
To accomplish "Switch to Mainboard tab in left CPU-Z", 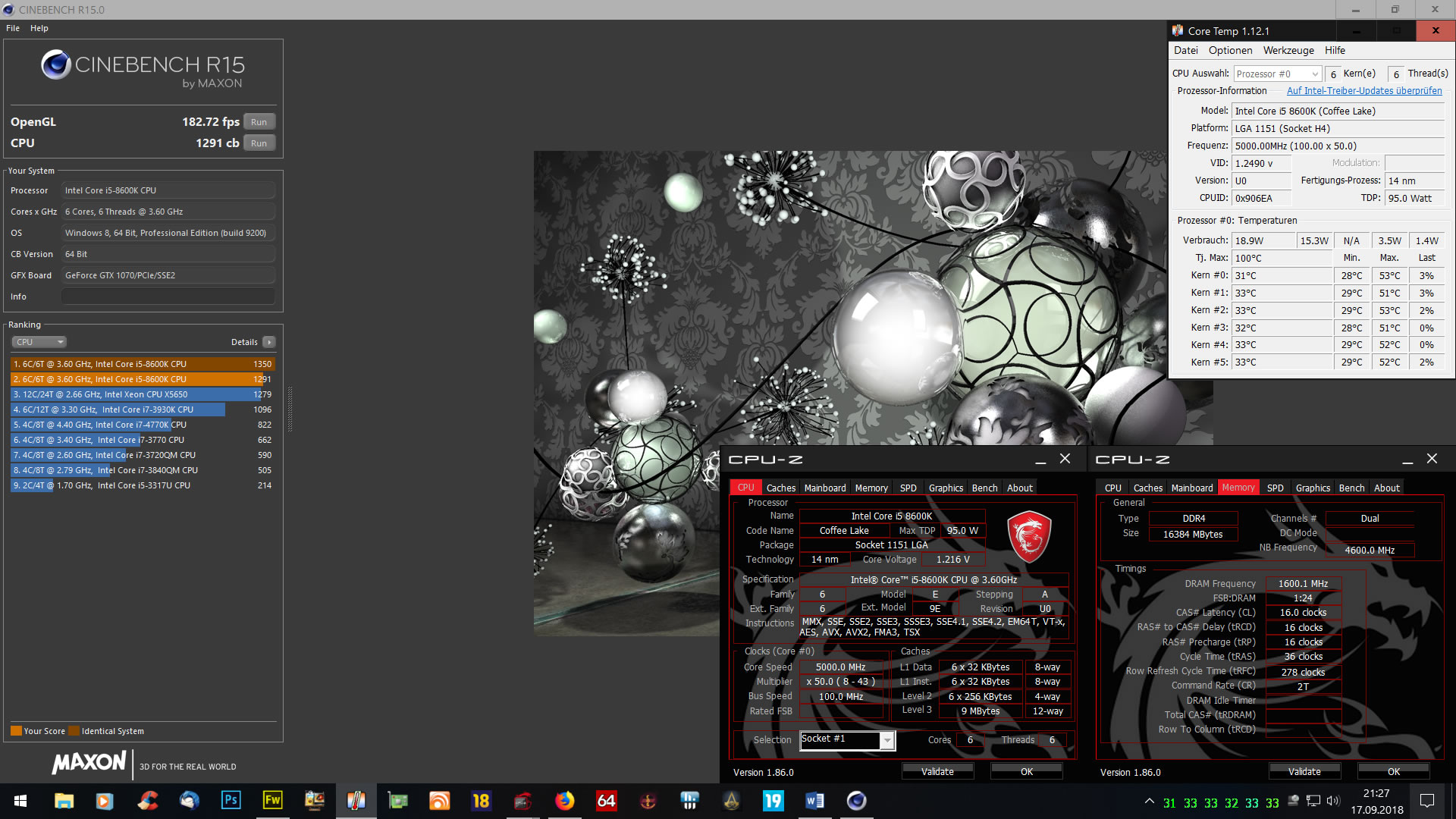I will 825,488.
